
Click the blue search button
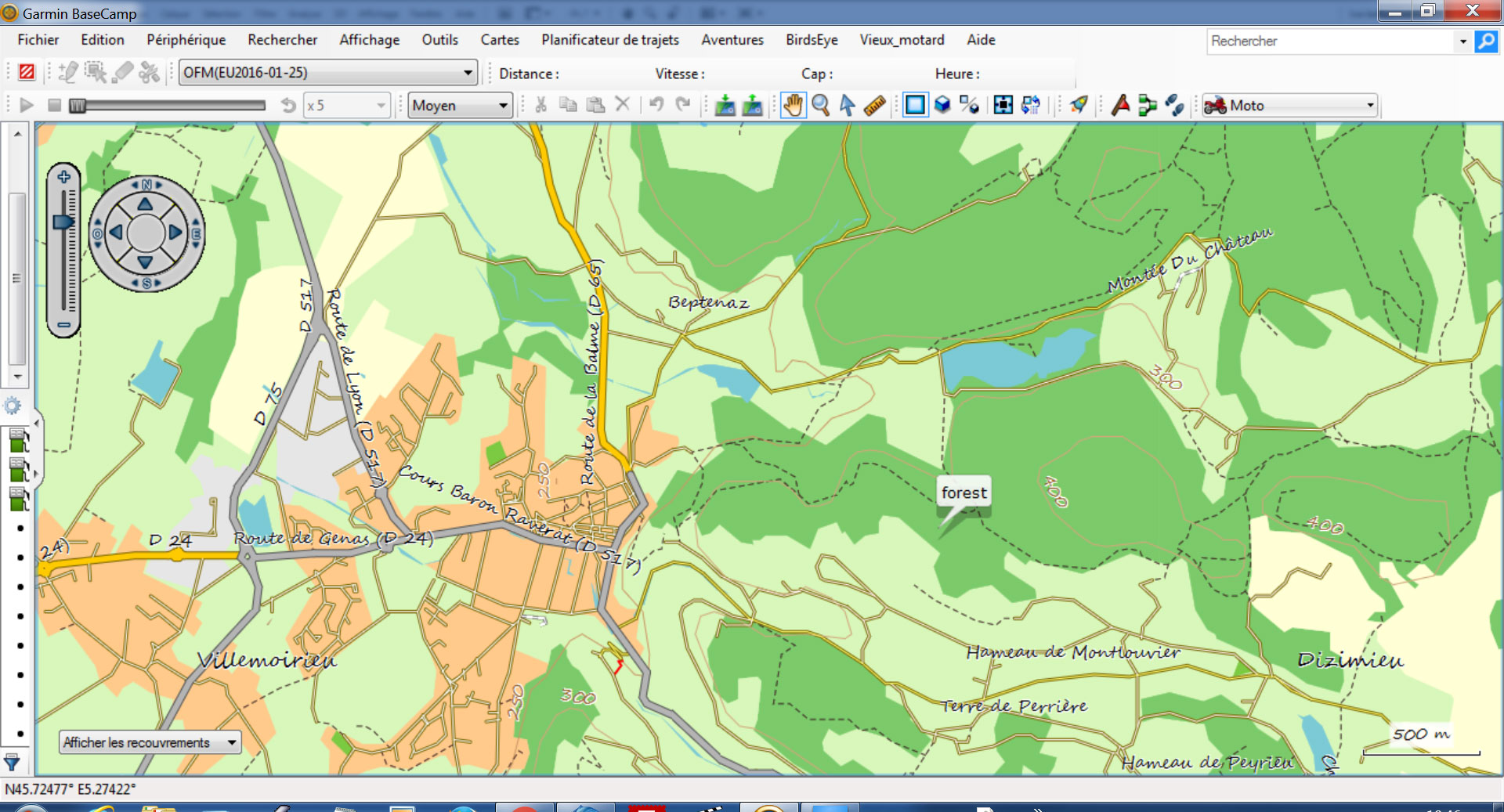(1485, 42)
